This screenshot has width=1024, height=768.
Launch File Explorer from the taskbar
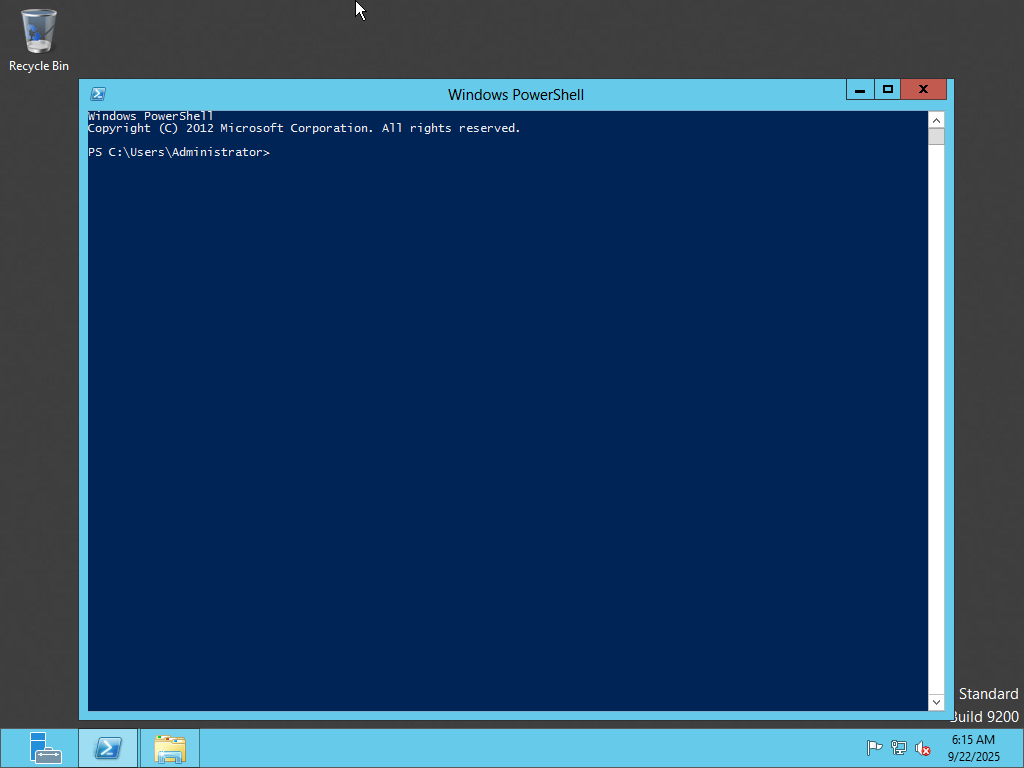point(170,748)
